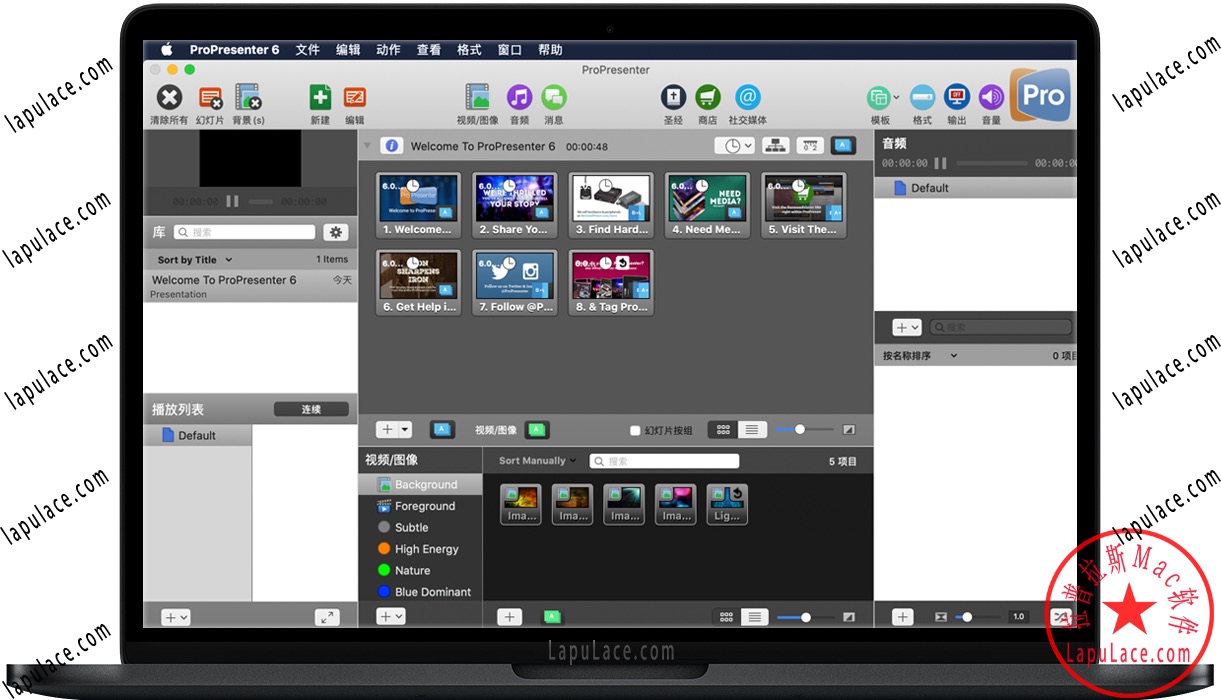Open the 文件 (File) menu
The width and height of the screenshot is (1221, 700).
point(307,50)
